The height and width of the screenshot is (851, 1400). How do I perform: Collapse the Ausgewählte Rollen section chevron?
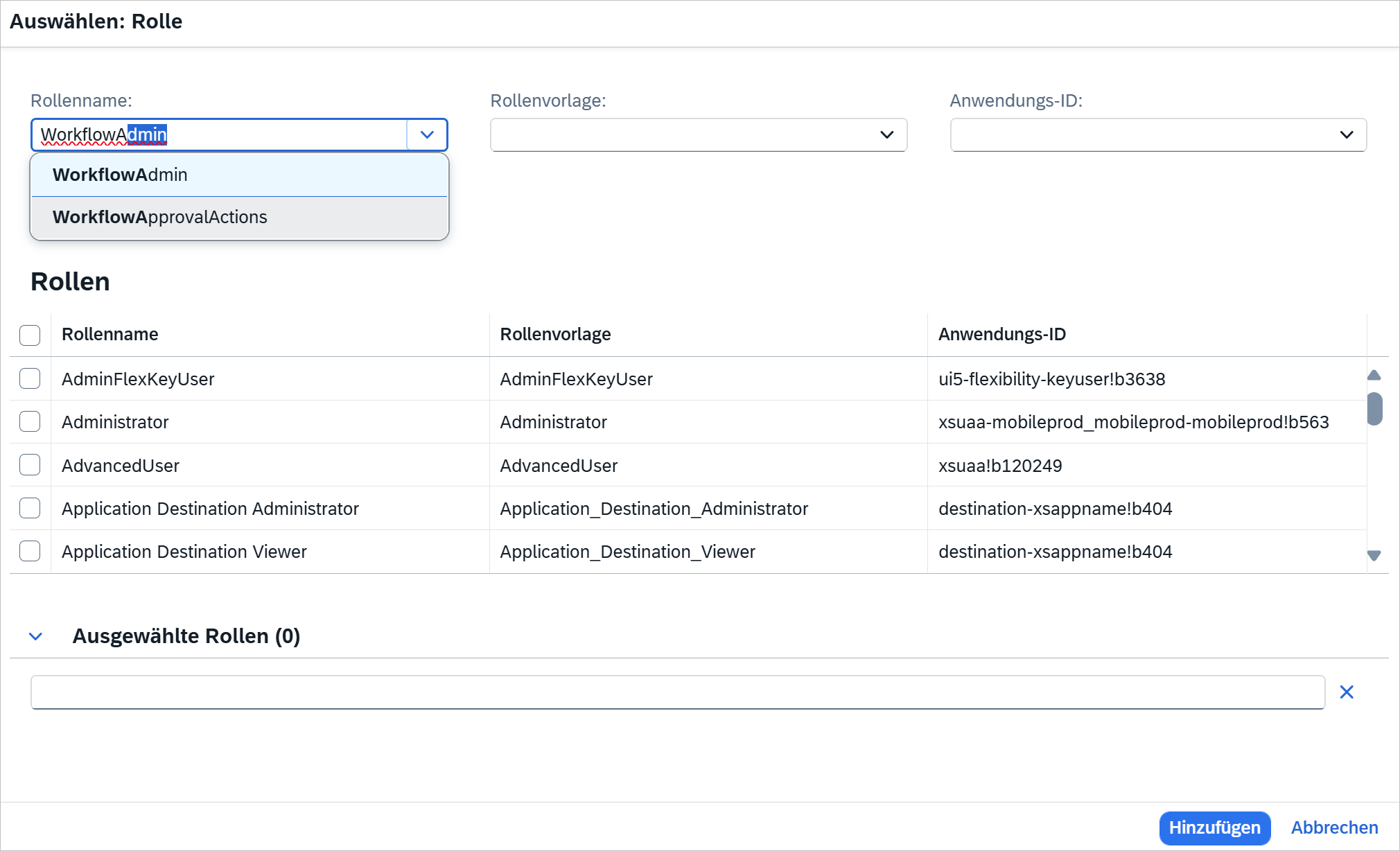(x=36, y=636)
